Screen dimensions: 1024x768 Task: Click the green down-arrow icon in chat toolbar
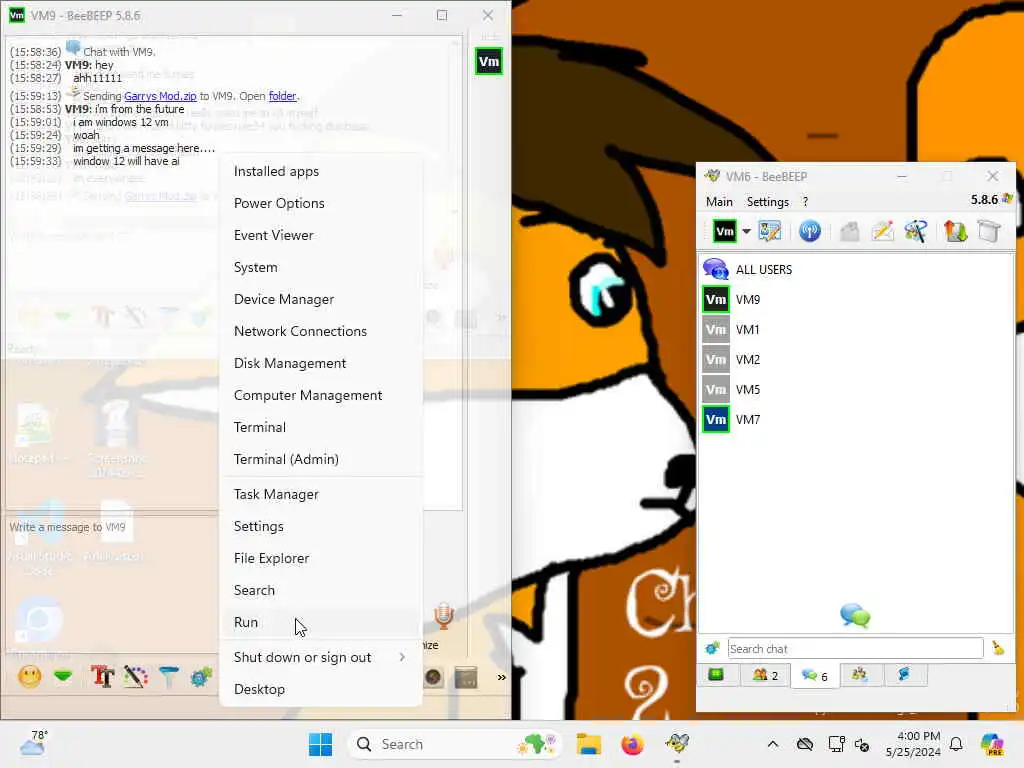(x=63, y=677)
